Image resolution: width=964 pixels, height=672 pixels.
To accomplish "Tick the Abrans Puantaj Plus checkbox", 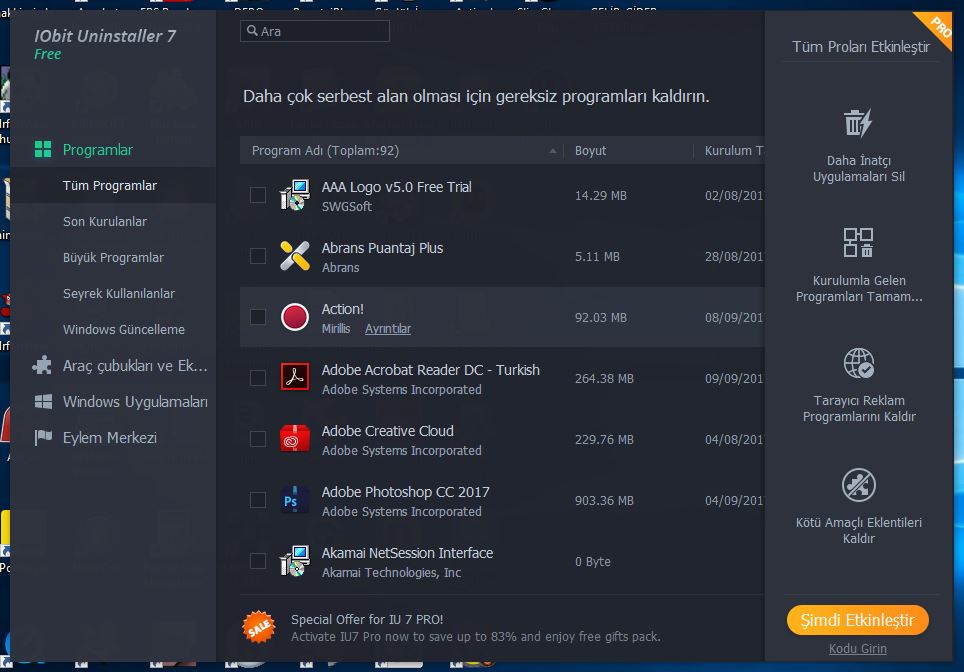I will point(258,256).
